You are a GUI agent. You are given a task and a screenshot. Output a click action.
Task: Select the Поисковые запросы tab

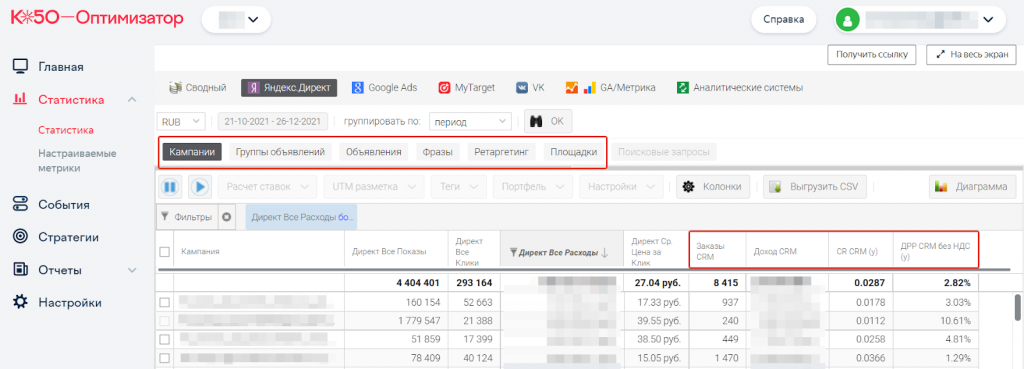pyautogui.click(x=664, y=152)
